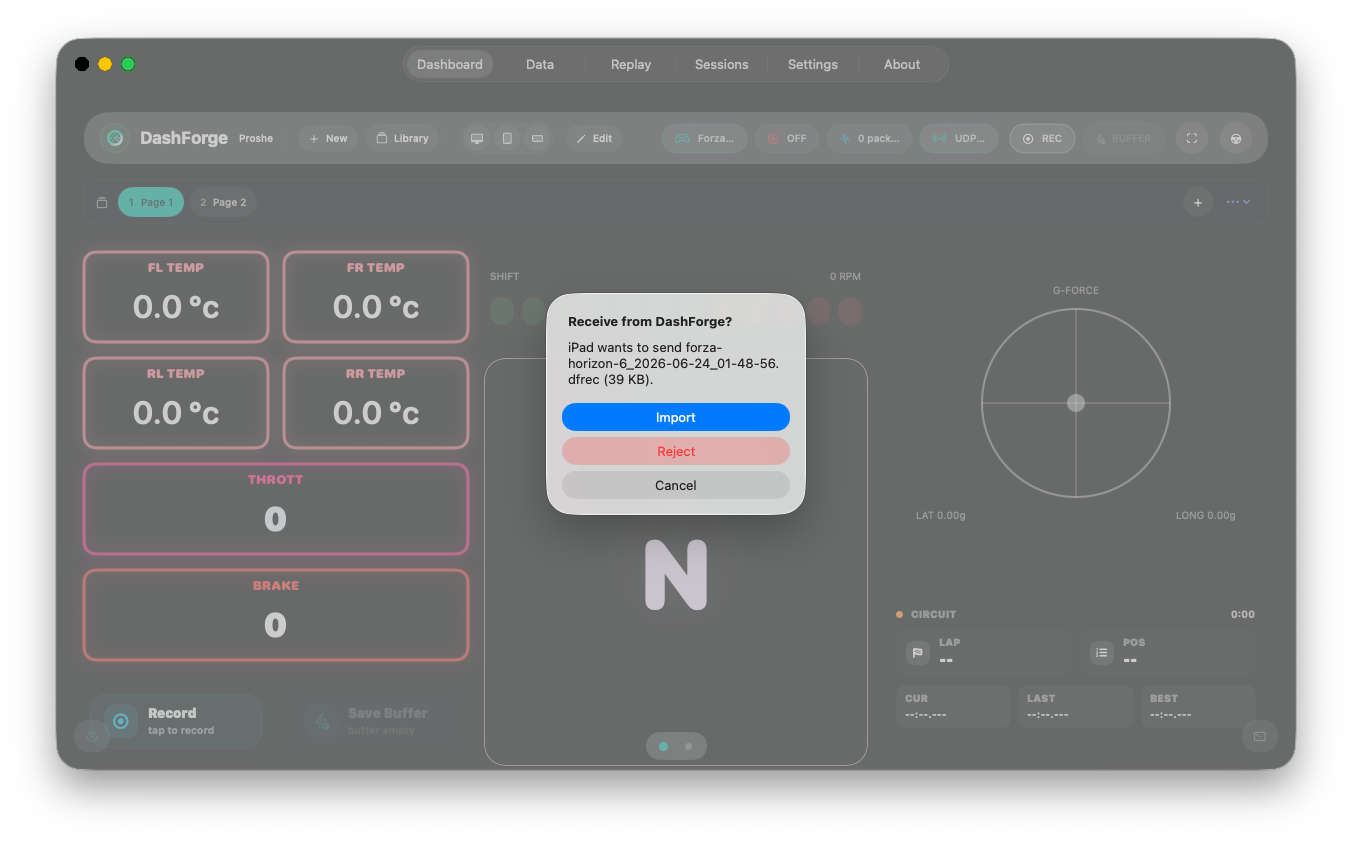1352x844 pixels.
Task: Open the Sessions tab
Action: [x=722, y=64]
